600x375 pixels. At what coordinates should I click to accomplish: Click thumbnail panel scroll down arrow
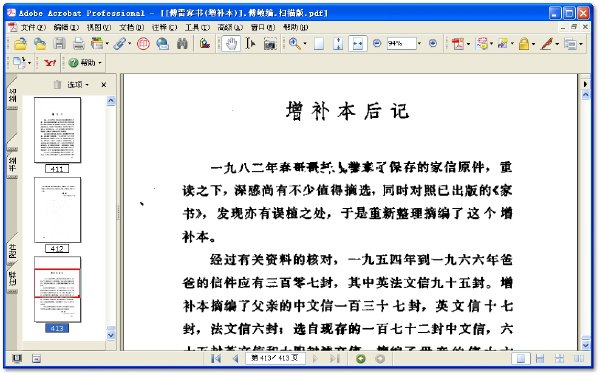[111, 336]
